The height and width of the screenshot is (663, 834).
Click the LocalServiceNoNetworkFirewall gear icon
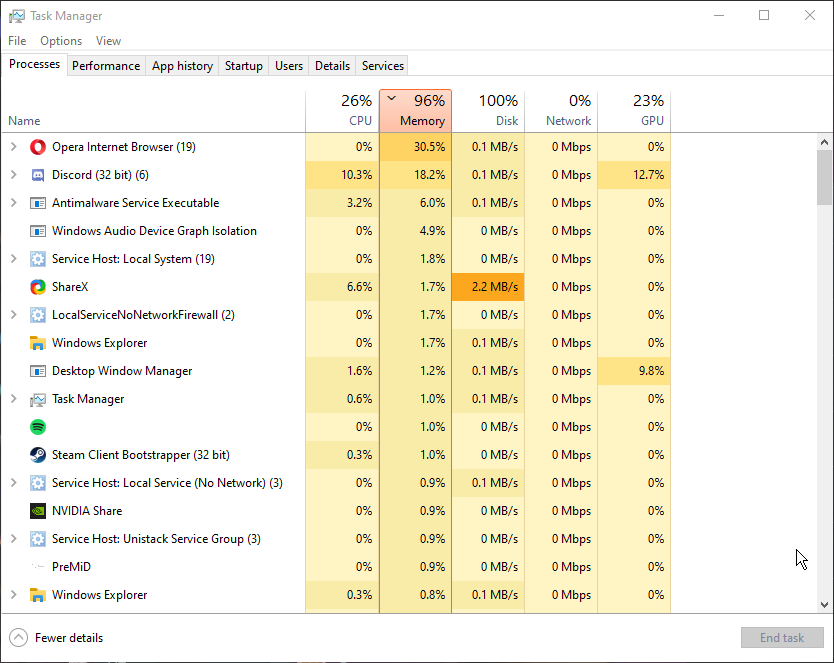coord(38,315)
